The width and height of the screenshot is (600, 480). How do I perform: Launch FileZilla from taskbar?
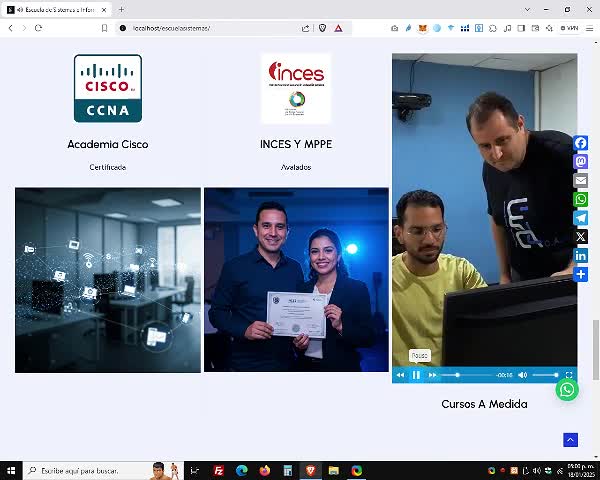(x=218, y=470)
